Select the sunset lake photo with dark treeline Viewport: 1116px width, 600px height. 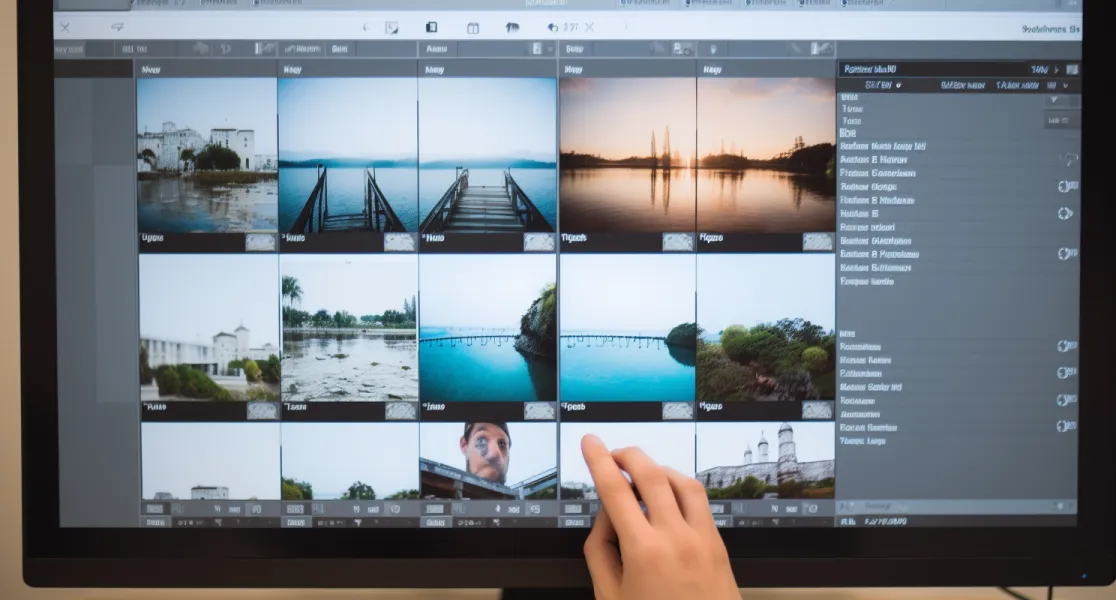click(766, 154)
